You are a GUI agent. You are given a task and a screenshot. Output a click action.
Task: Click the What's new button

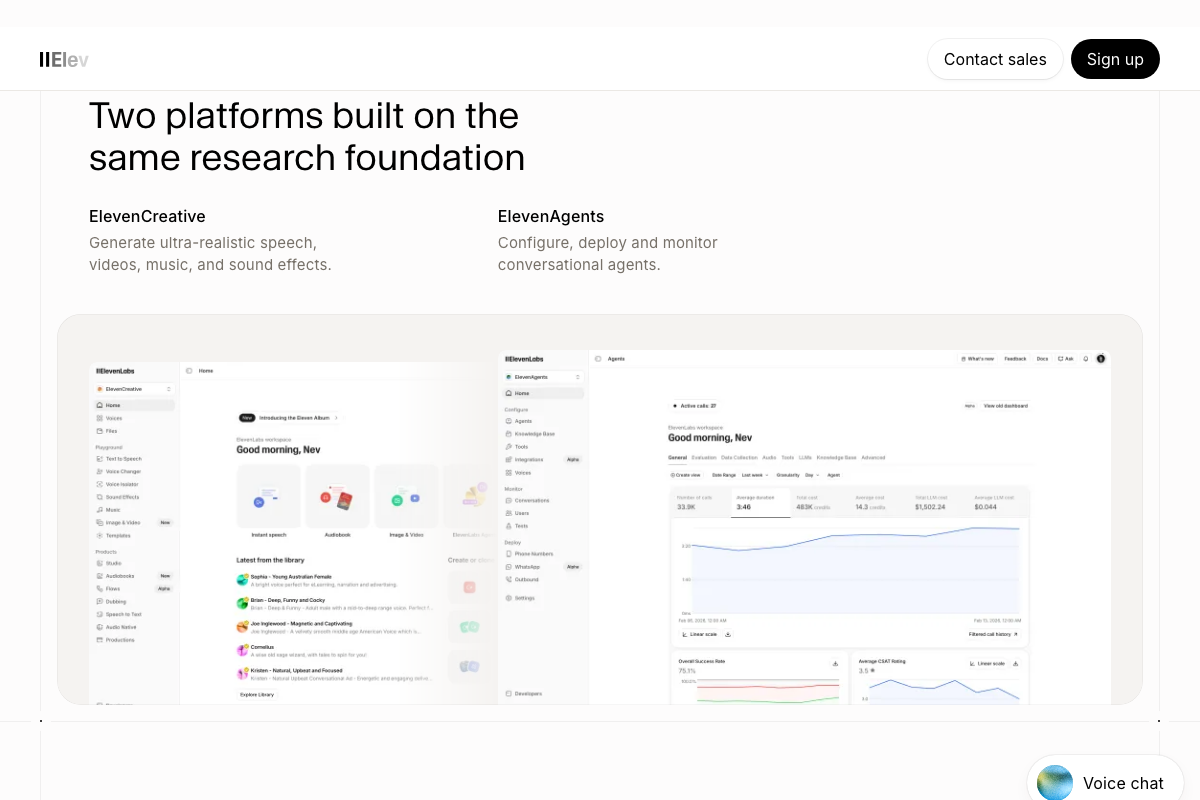[x=977, y=358]
